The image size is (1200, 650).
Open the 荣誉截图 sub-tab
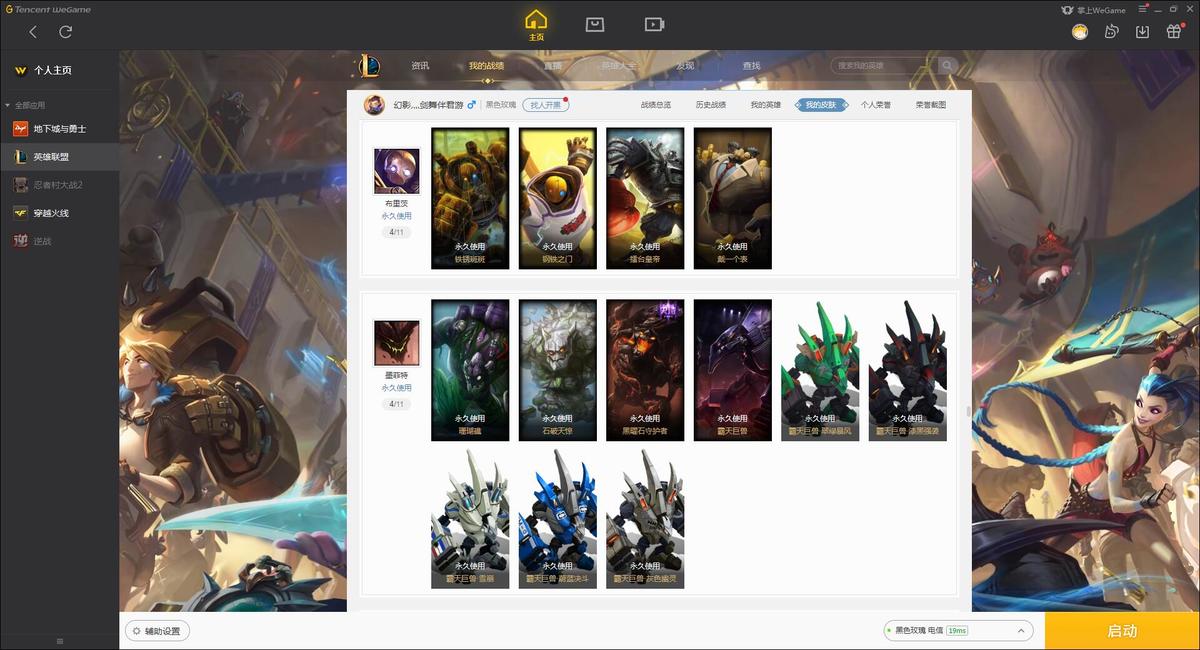point(931,105)
